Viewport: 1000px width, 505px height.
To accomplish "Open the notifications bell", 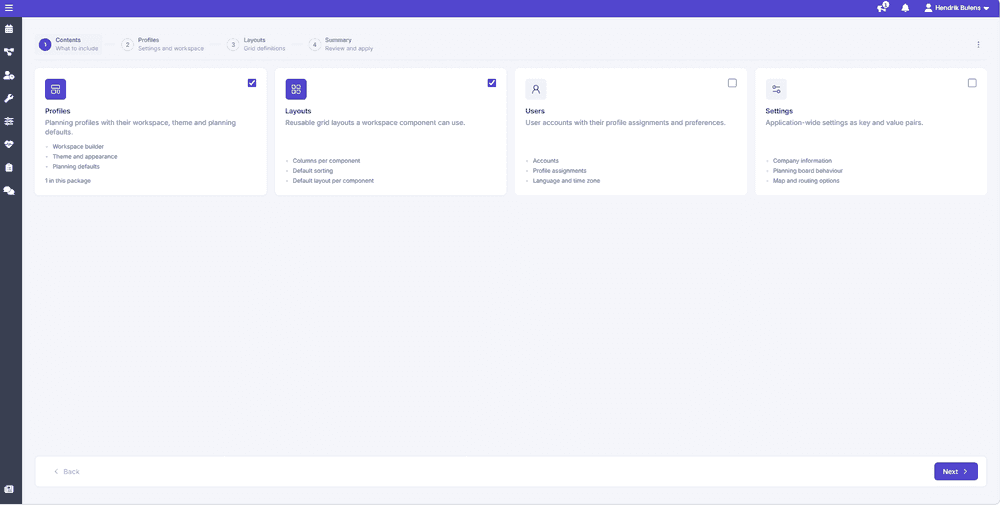I will [905, 8].
